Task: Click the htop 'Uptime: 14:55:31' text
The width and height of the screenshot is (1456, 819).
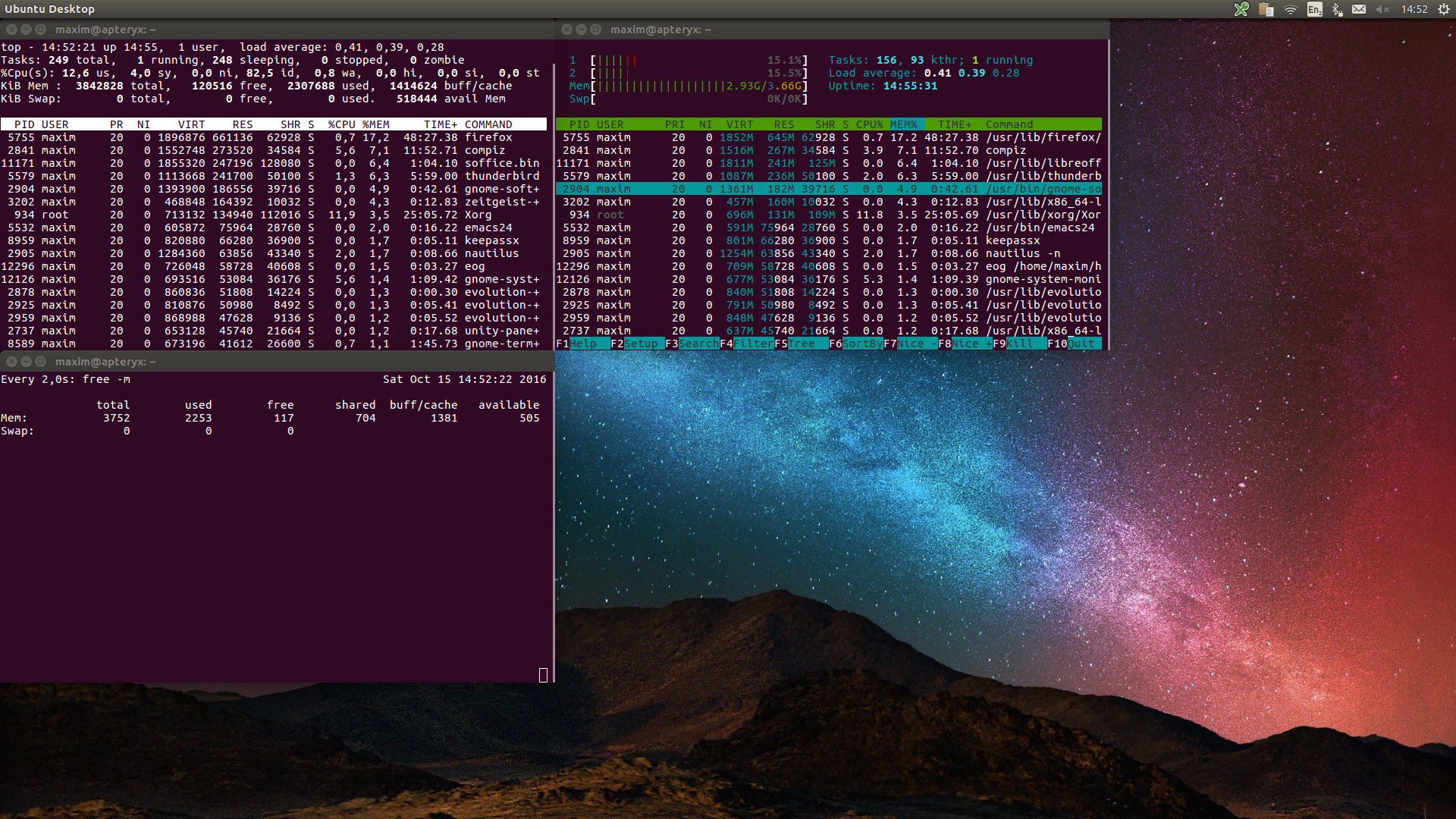Action: click(883, 86)
